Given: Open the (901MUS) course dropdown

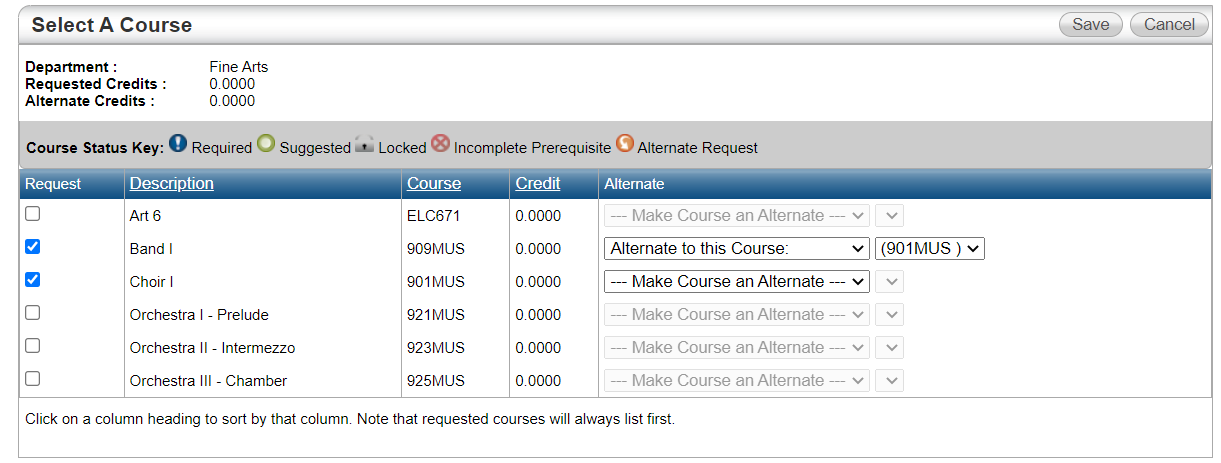Looking at the screenshot, I should (930, 248).
